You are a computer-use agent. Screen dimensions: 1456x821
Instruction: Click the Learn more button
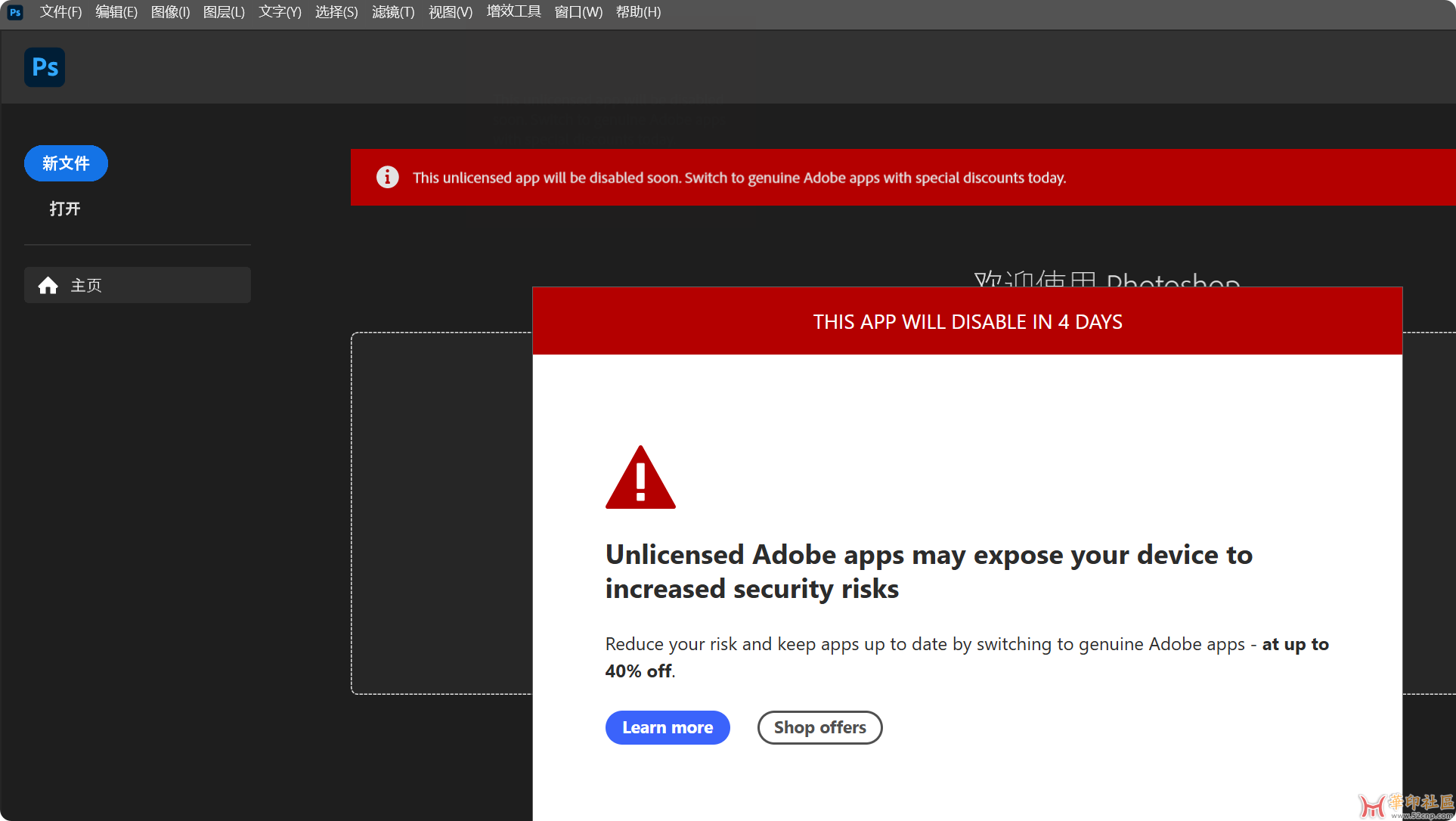(x=668, y=727)
